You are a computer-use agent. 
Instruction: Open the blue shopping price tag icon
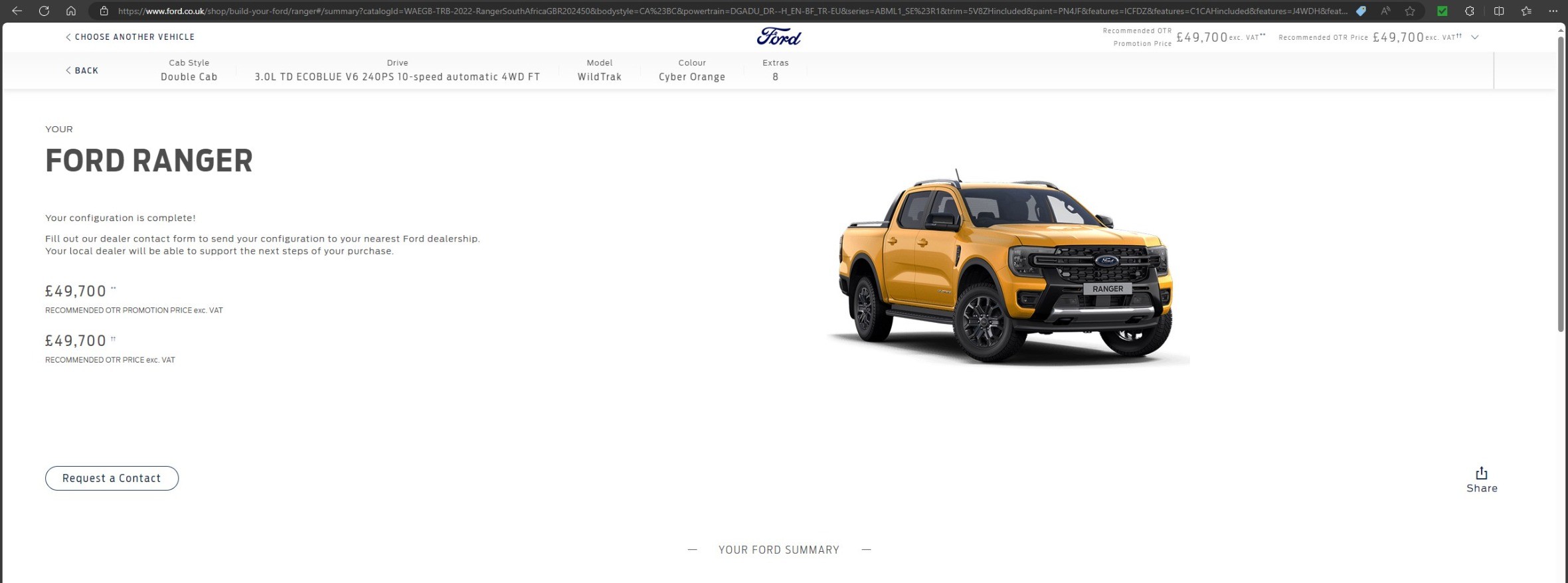[1361, 11]
